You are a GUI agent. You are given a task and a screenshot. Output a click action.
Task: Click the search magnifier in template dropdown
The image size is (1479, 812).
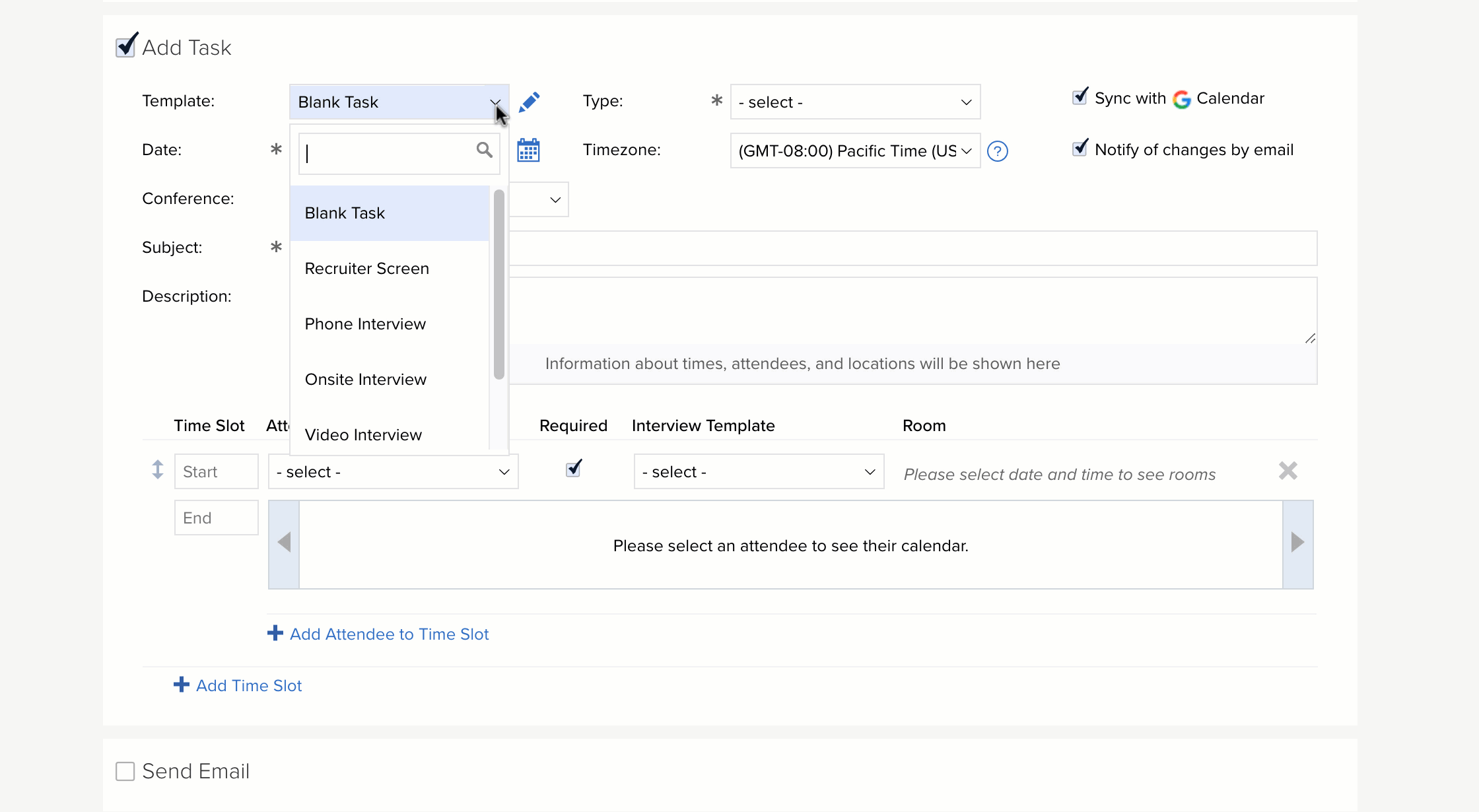484,151
